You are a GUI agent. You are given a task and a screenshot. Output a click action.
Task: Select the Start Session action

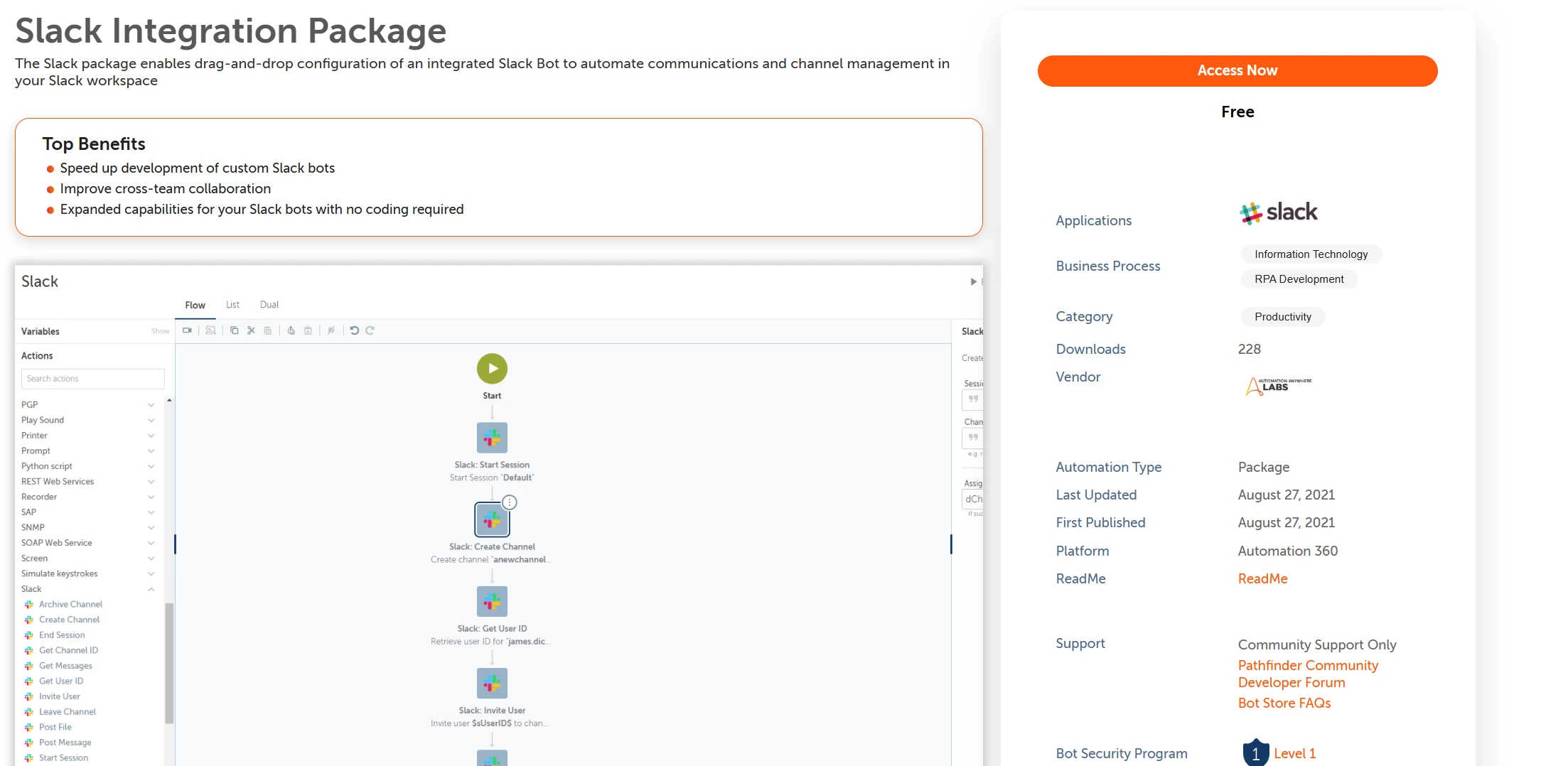63,758
